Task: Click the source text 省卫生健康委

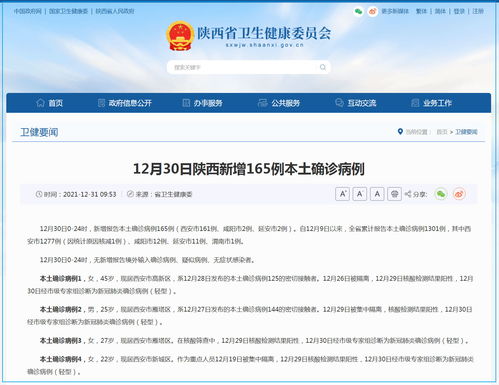Action: [x=173, y=194]
